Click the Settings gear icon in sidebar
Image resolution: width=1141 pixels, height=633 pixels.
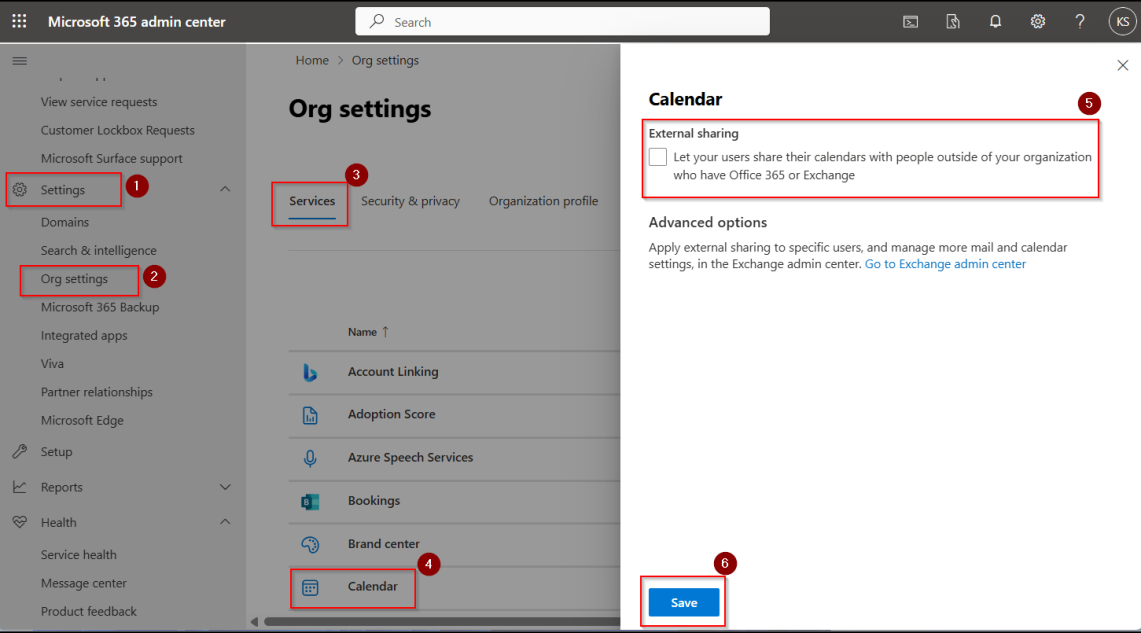(20, 190)
